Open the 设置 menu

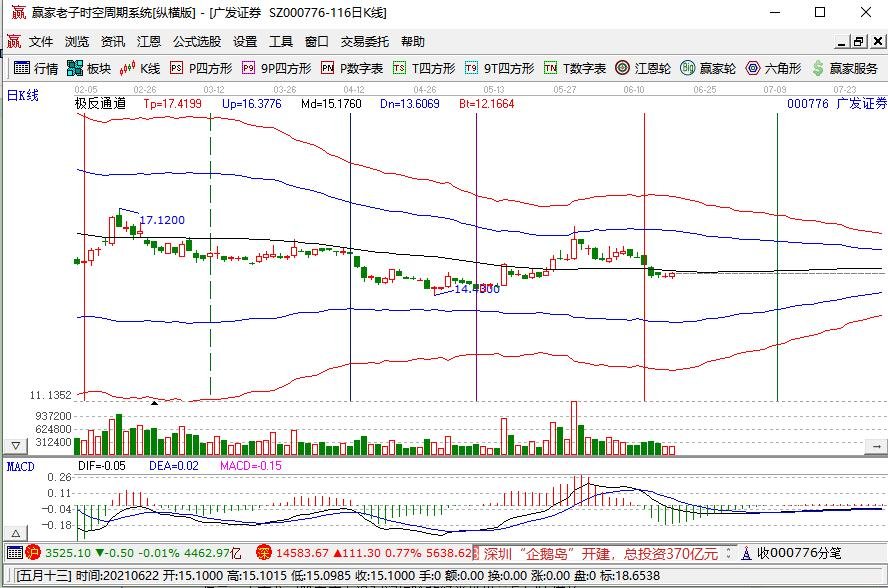point(245,41)
